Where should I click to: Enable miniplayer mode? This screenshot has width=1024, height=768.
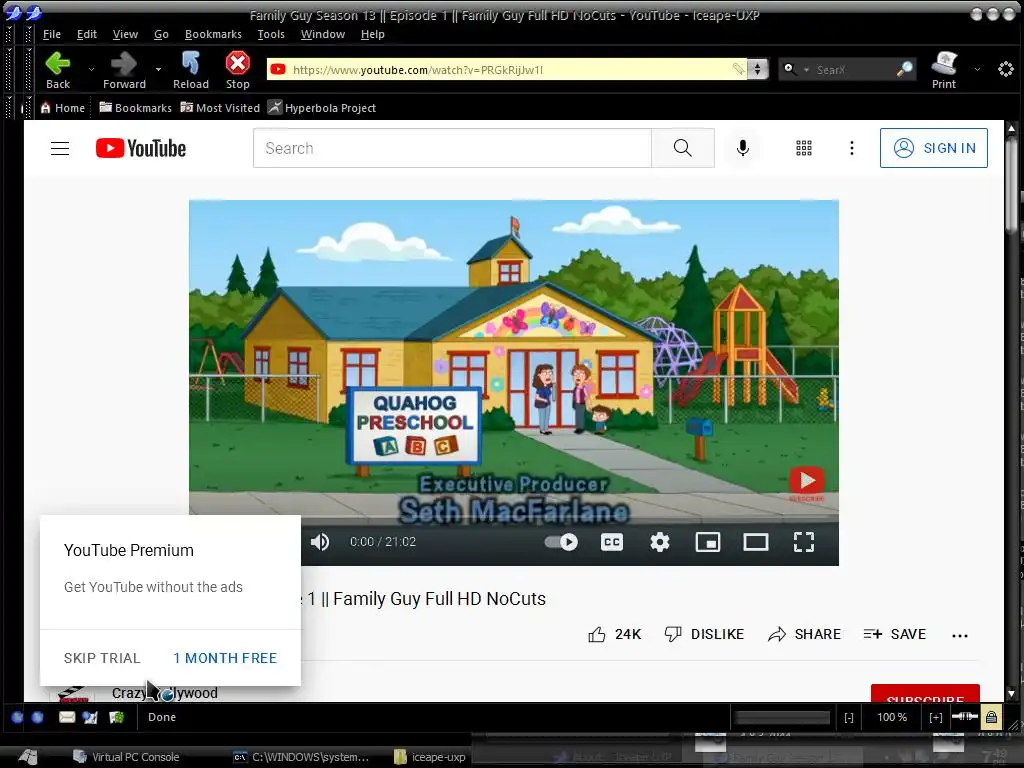click(x=708, y=542)
